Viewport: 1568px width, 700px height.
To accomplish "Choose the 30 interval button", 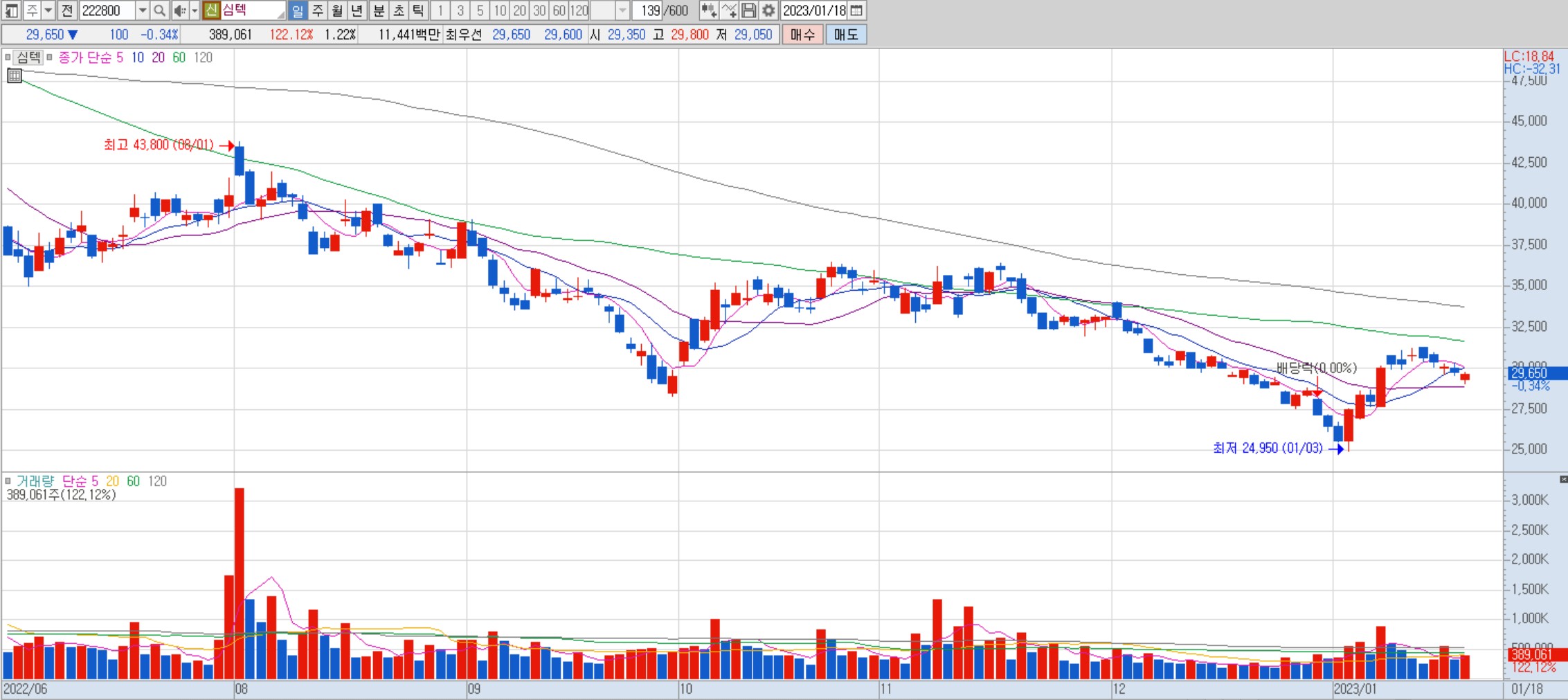I will 539,10.
